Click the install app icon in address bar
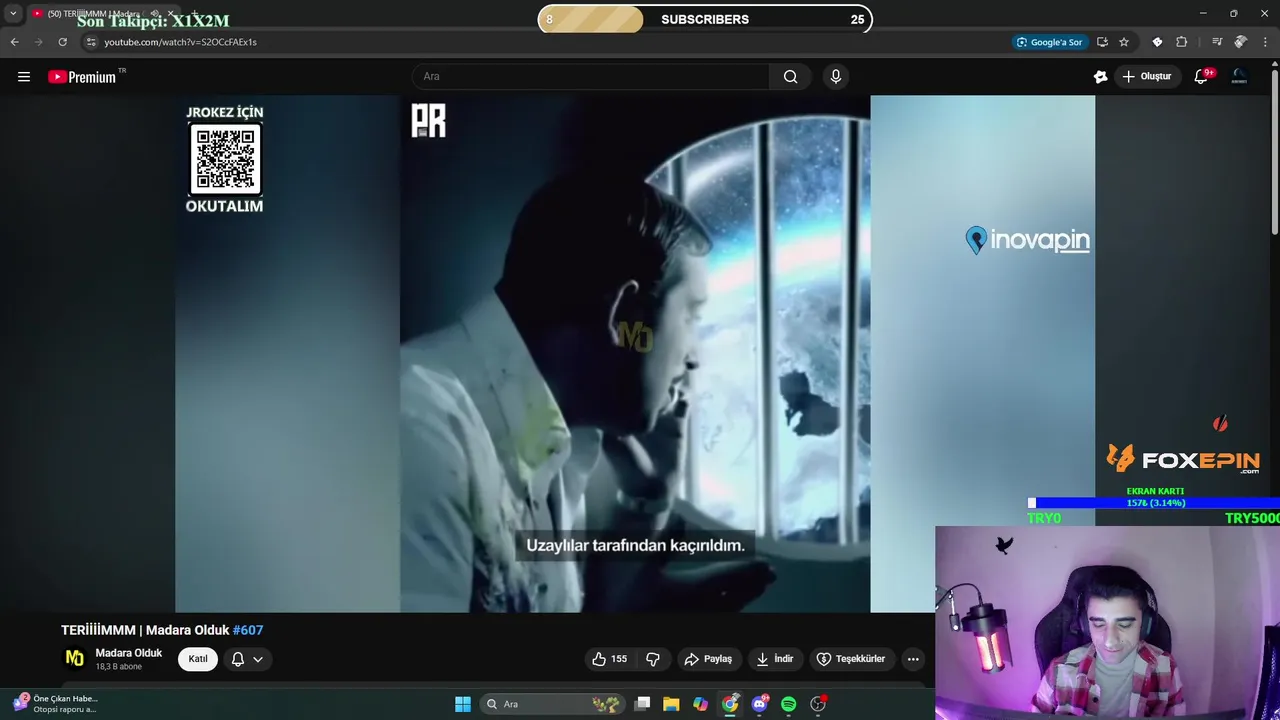This screenshot has height=720, width=1280. [x=1102, y=42]
